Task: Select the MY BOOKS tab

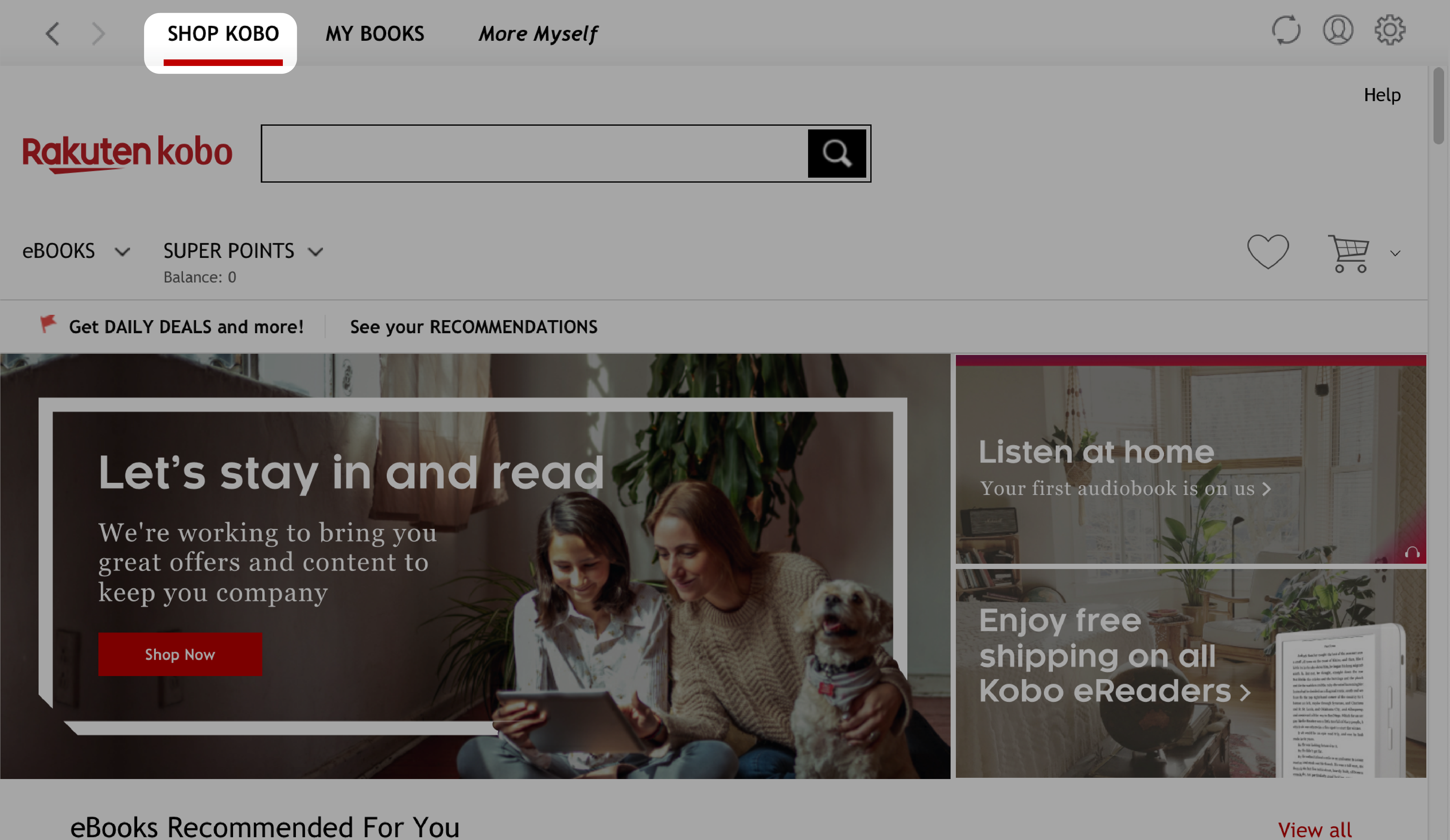Action: pyautogui.click(x=374, y=33)
